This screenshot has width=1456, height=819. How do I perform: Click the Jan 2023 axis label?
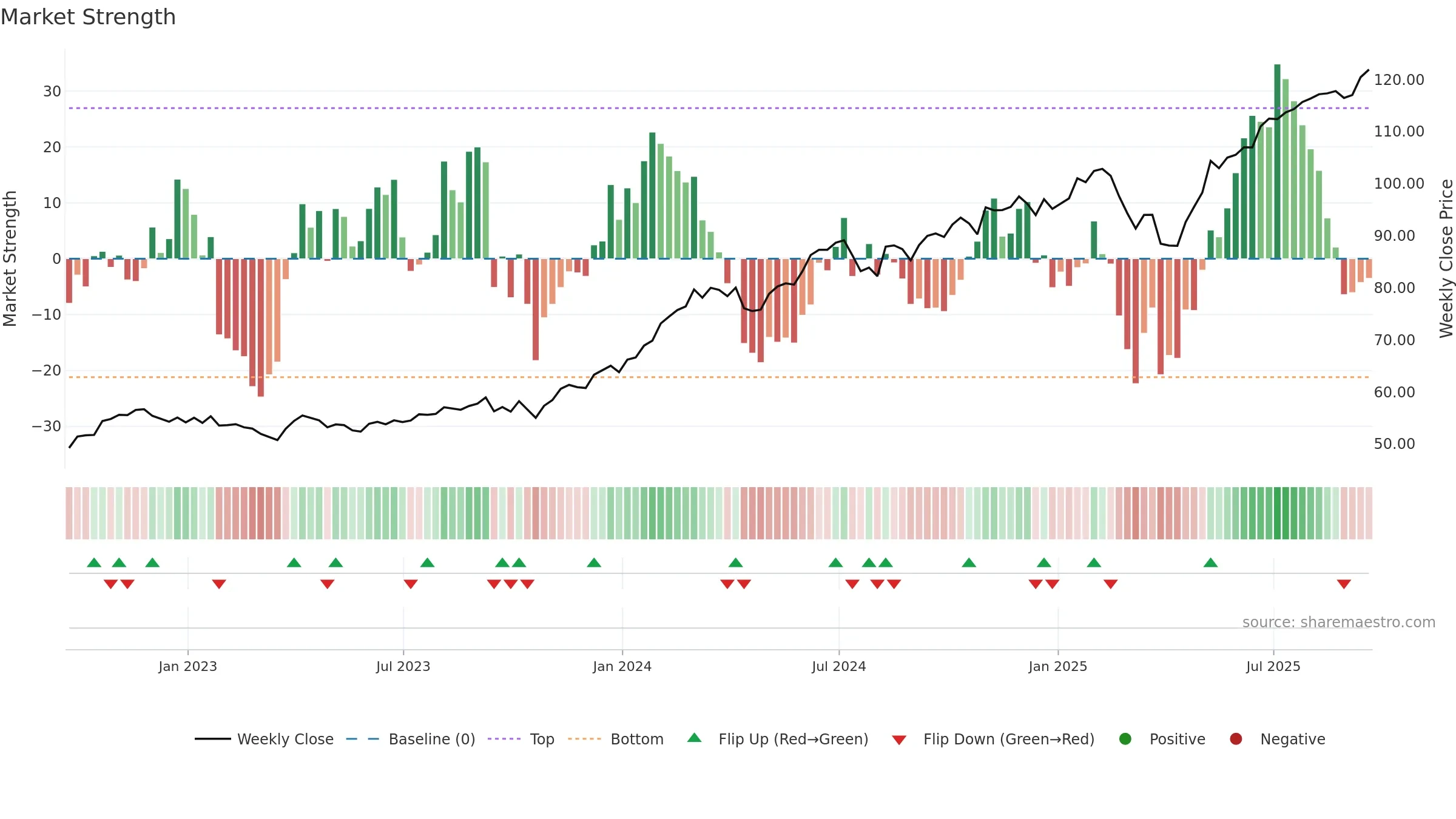coord(187,666)
